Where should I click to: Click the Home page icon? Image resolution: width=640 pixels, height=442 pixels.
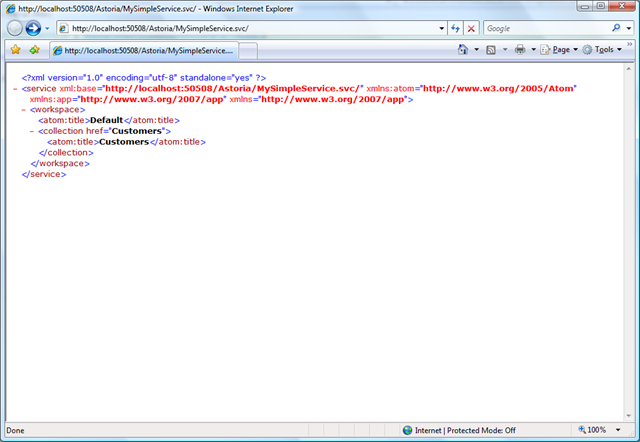pyautogui.click(x=462, y=49)
